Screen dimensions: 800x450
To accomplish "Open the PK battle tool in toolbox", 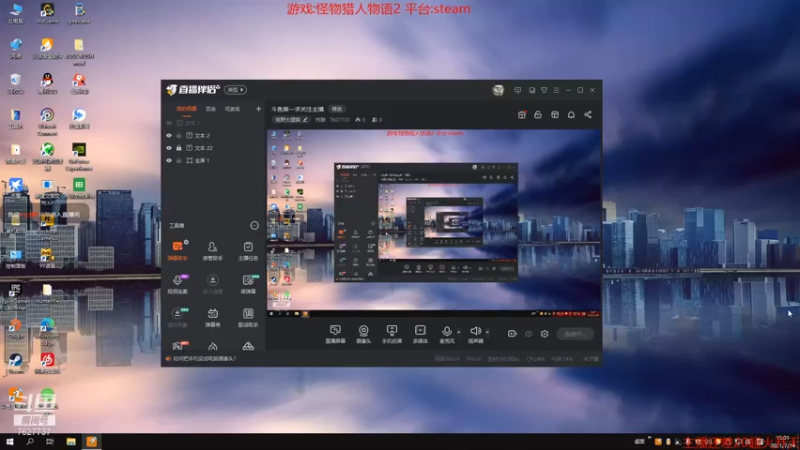I will 178,346.
